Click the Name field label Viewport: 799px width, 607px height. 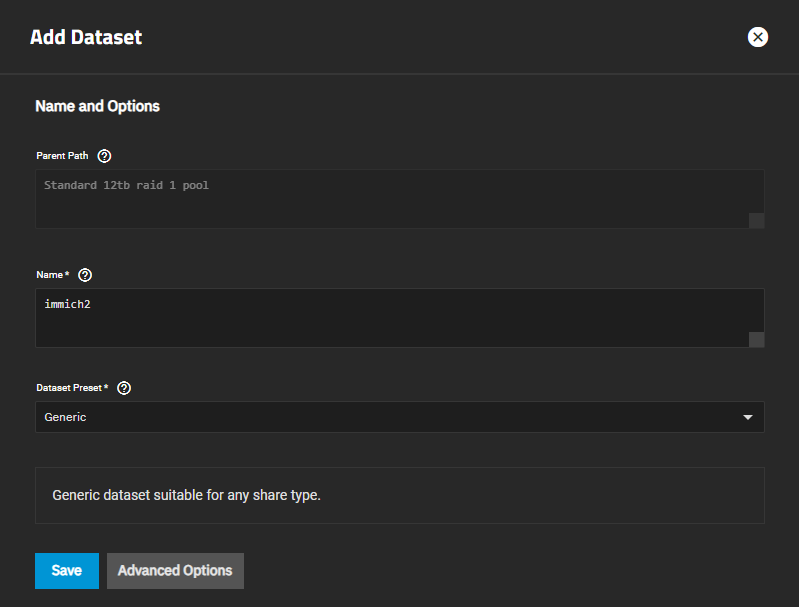(52, 275)
